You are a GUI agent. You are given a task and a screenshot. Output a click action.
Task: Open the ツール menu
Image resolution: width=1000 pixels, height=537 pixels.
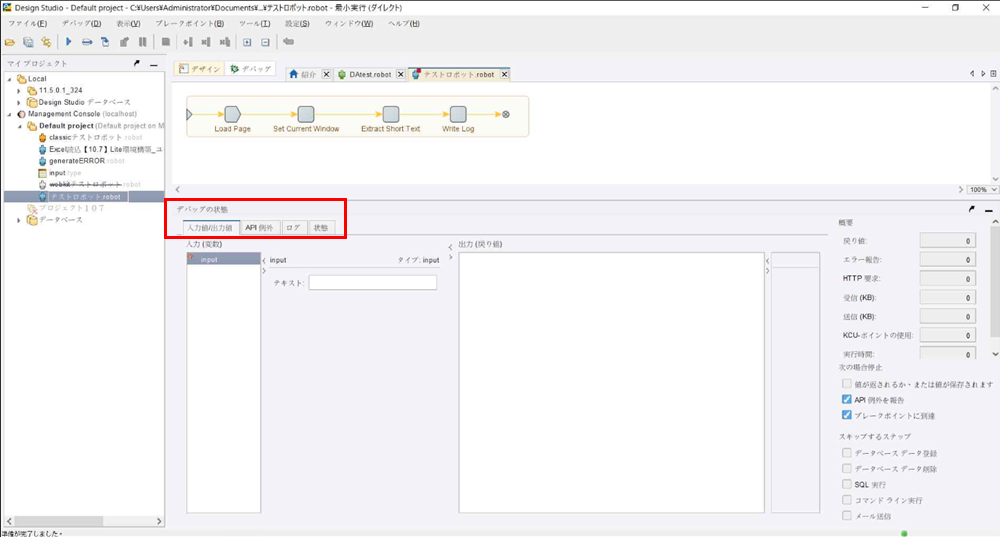pos(254,24)
